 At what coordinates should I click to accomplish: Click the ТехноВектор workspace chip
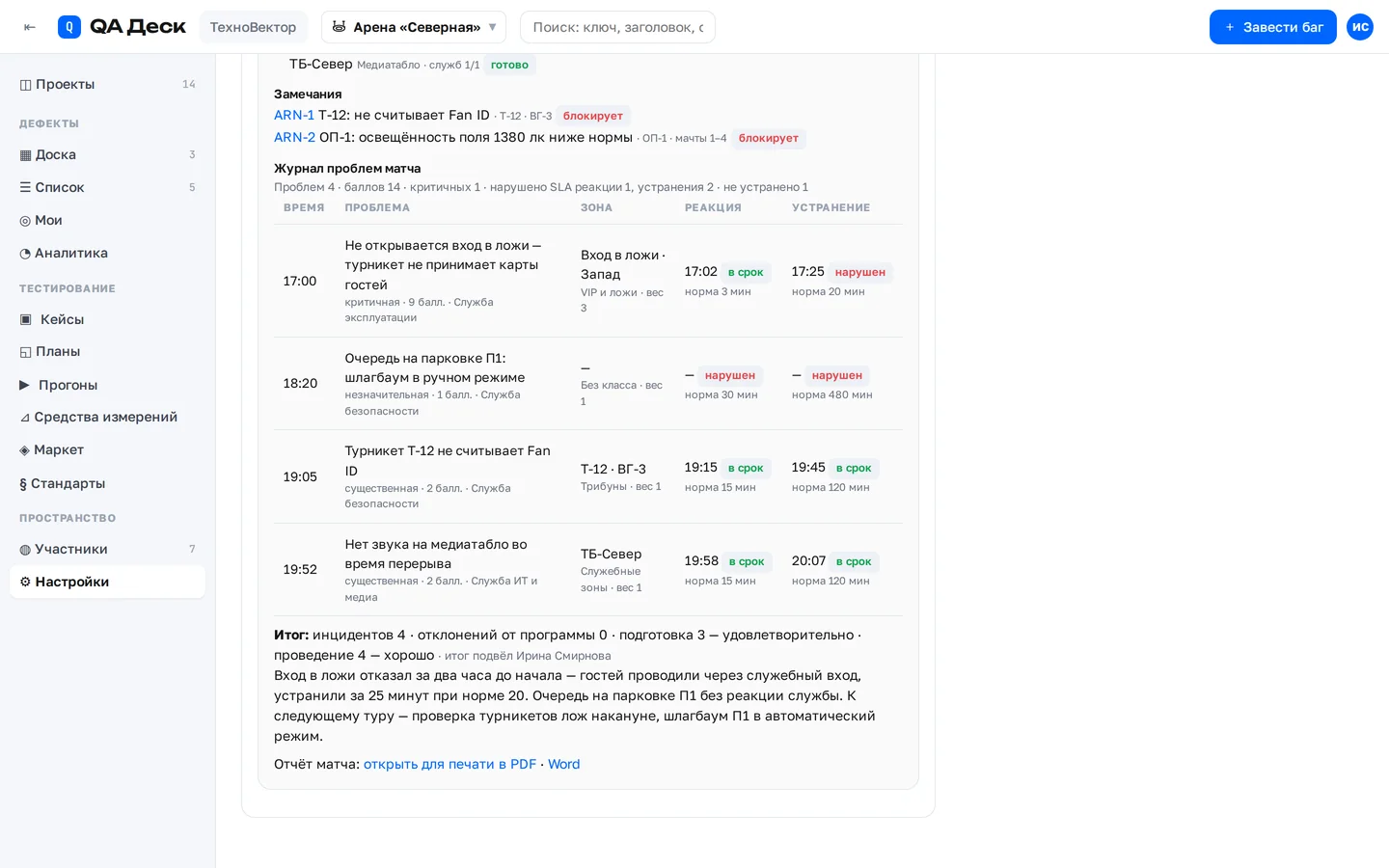[x=253, y=27]
